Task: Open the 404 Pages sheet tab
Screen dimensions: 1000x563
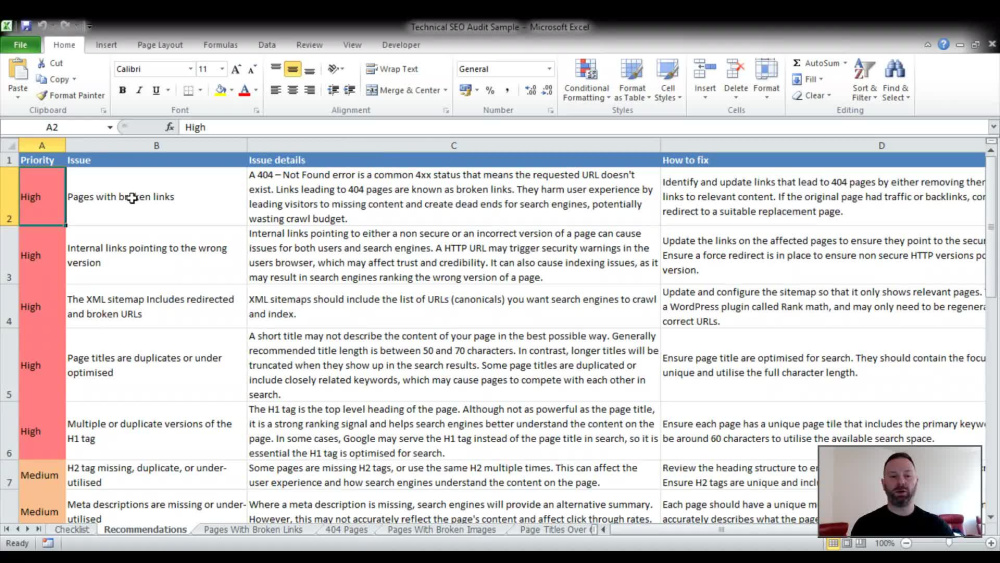Action: pos(346,529)
